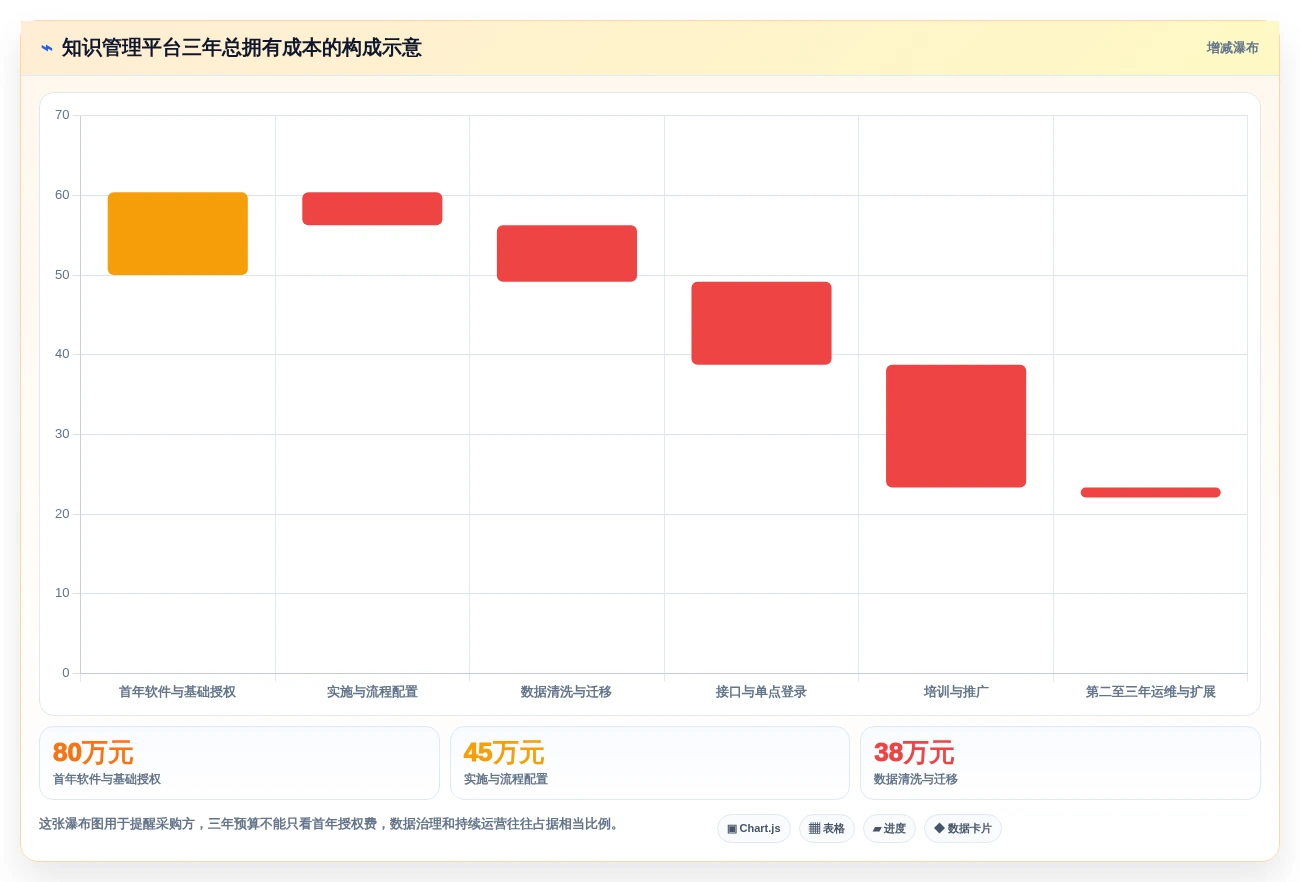Select the 数据卡片 tag chip

[x=962, y=828]
